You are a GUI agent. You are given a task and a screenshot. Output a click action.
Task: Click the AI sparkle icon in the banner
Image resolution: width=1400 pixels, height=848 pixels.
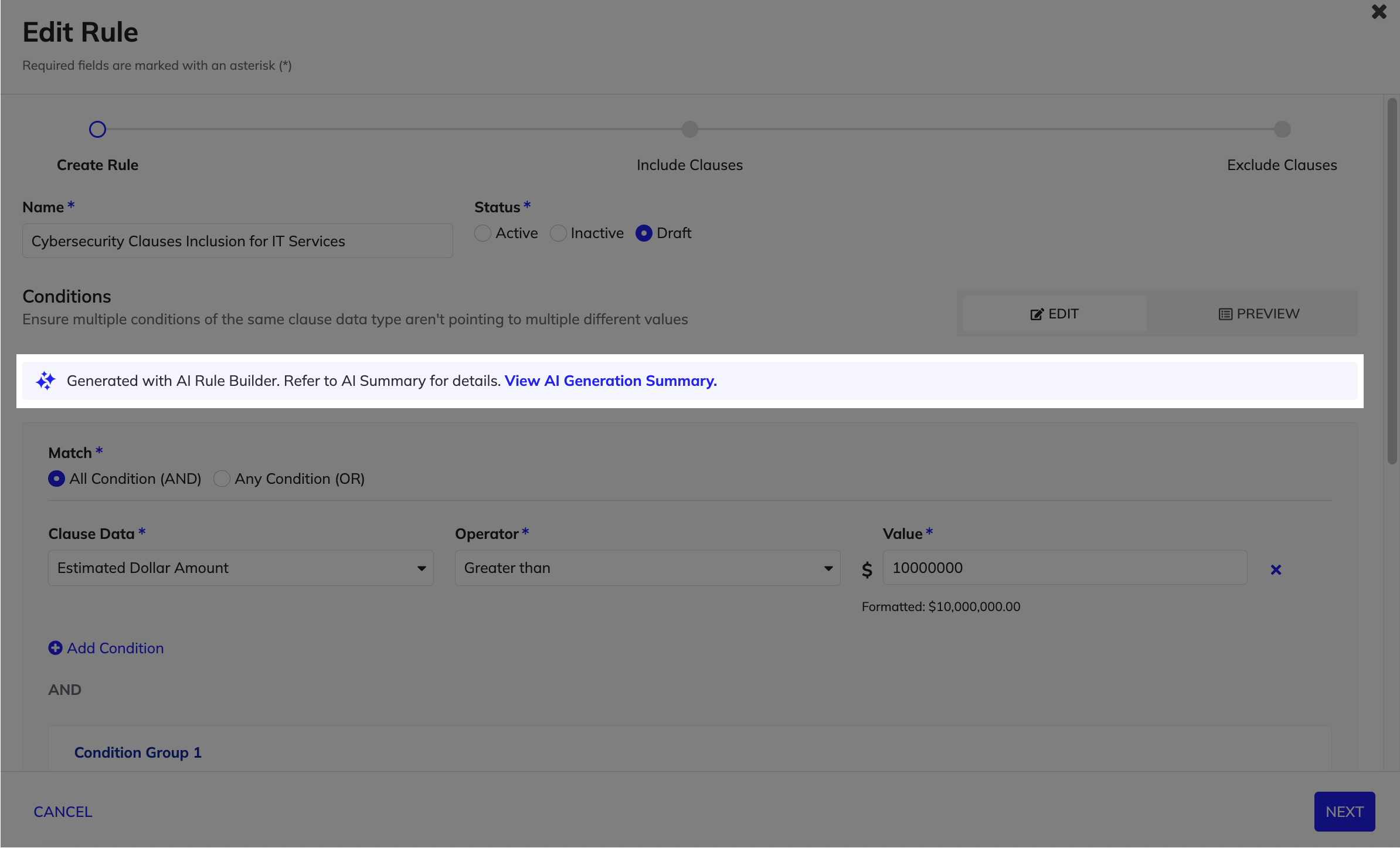46,381
